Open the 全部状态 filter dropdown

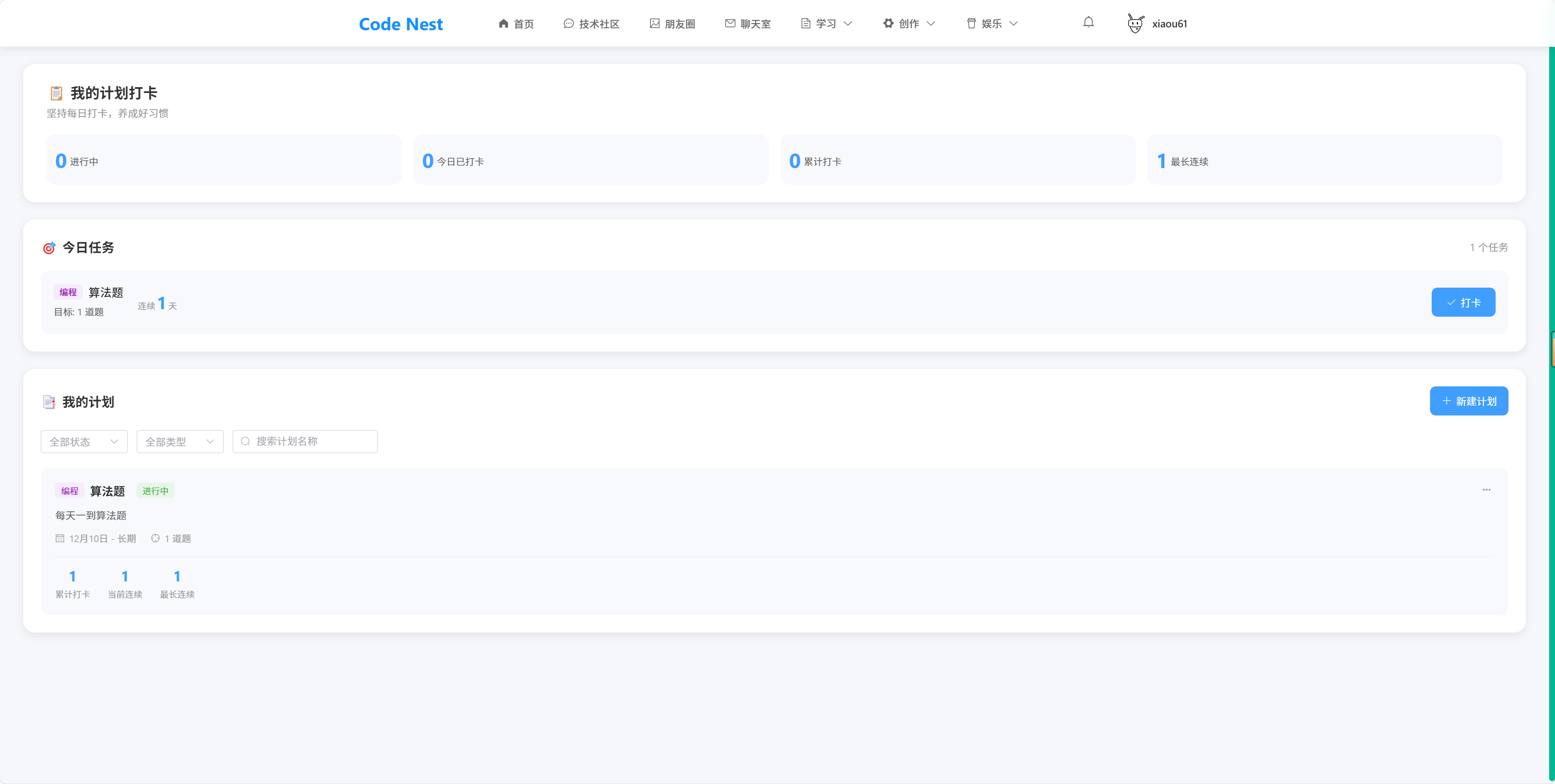[x=84, y=441]
